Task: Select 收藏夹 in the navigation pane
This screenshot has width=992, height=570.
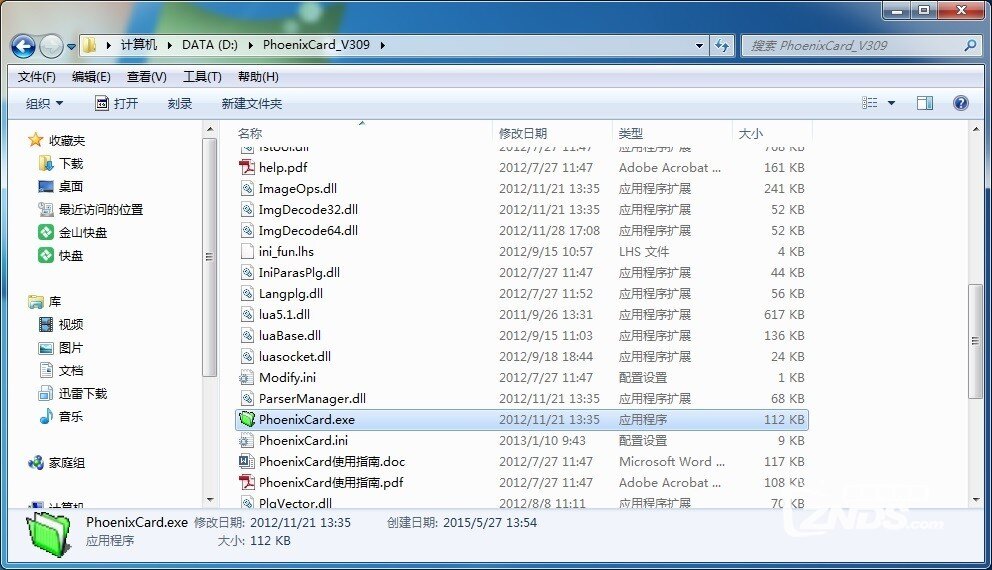Action: [x=66, y=140]
